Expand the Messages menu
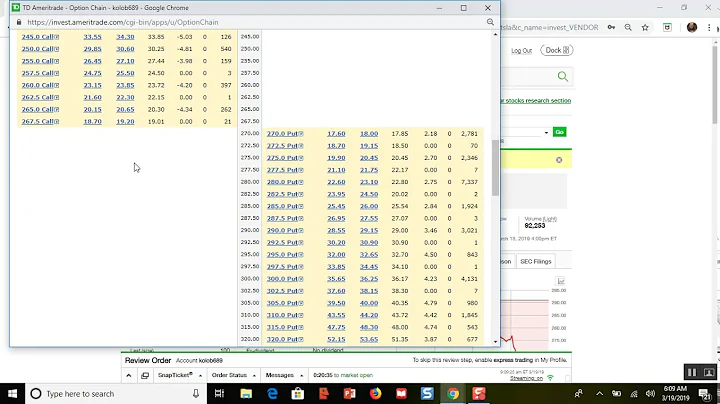Screen dimensions: 720x404 click(284, 375)
